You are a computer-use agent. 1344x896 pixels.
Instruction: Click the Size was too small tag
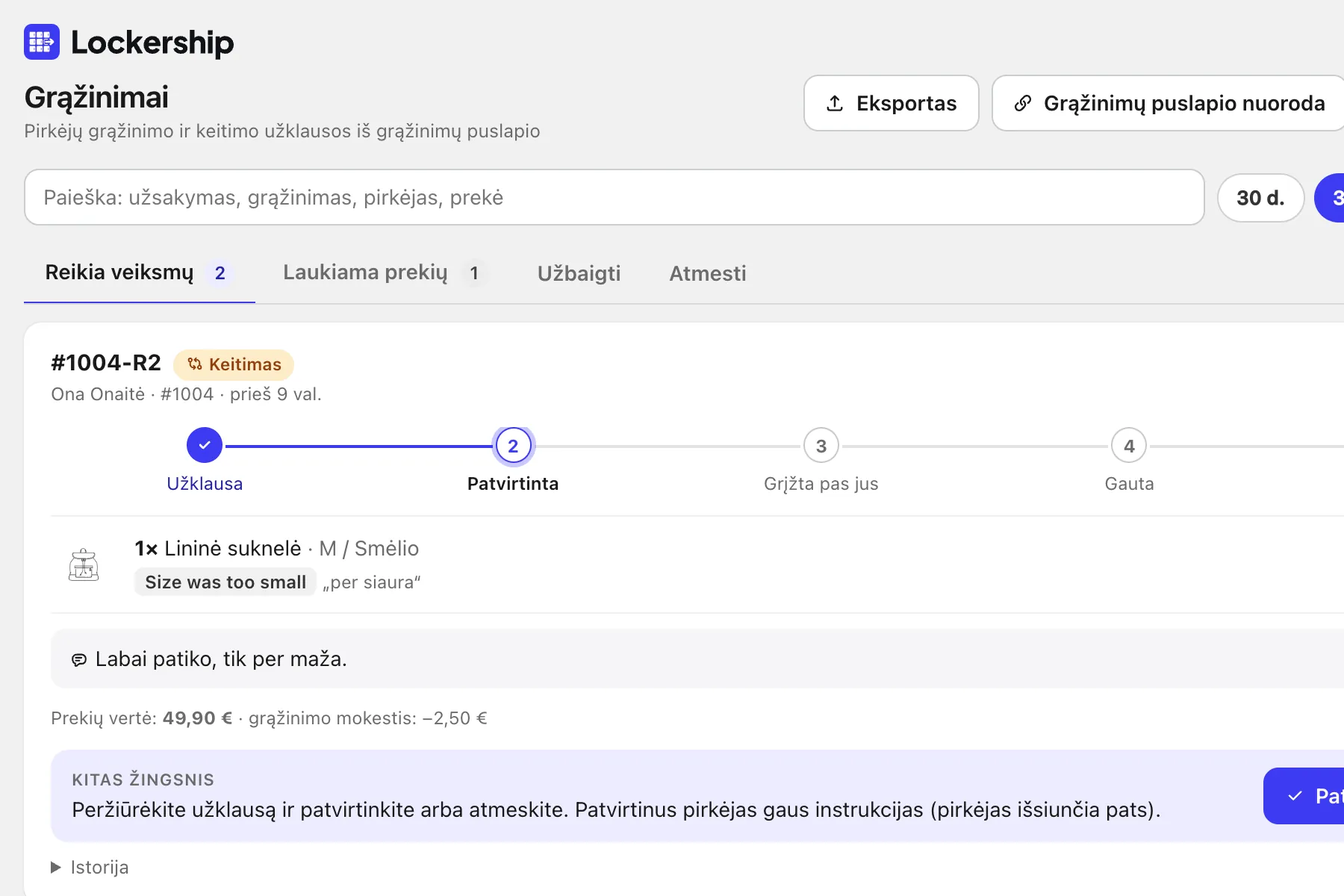(x=225, y=582)
